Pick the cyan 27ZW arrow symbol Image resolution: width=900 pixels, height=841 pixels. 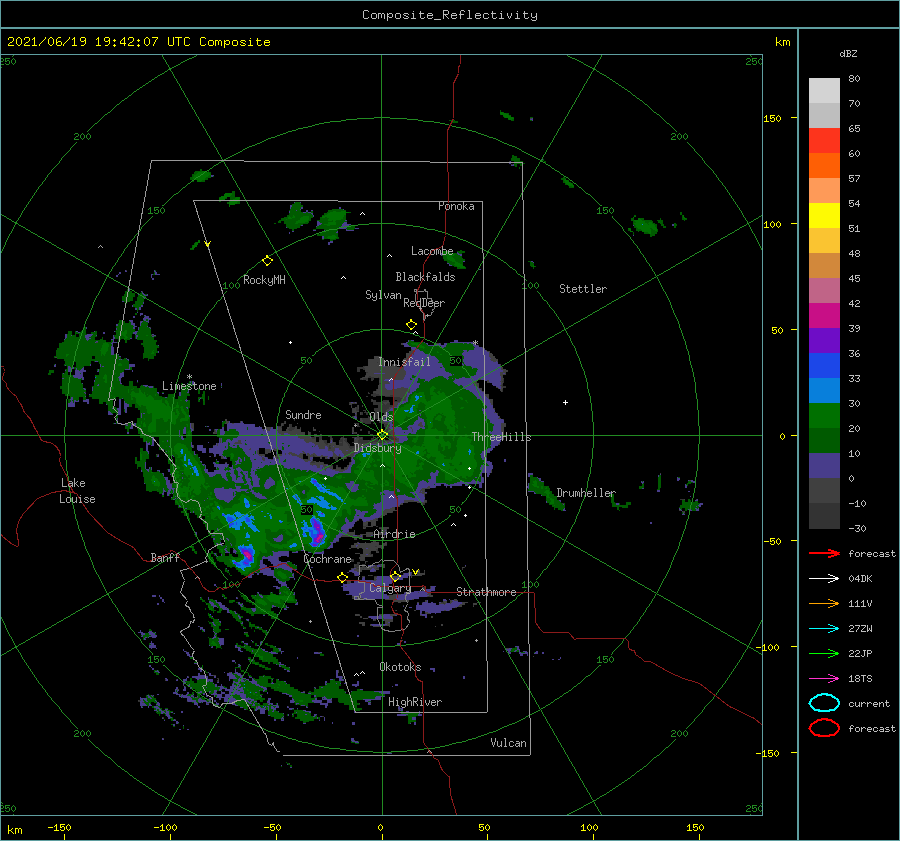(x=824, y=629)
